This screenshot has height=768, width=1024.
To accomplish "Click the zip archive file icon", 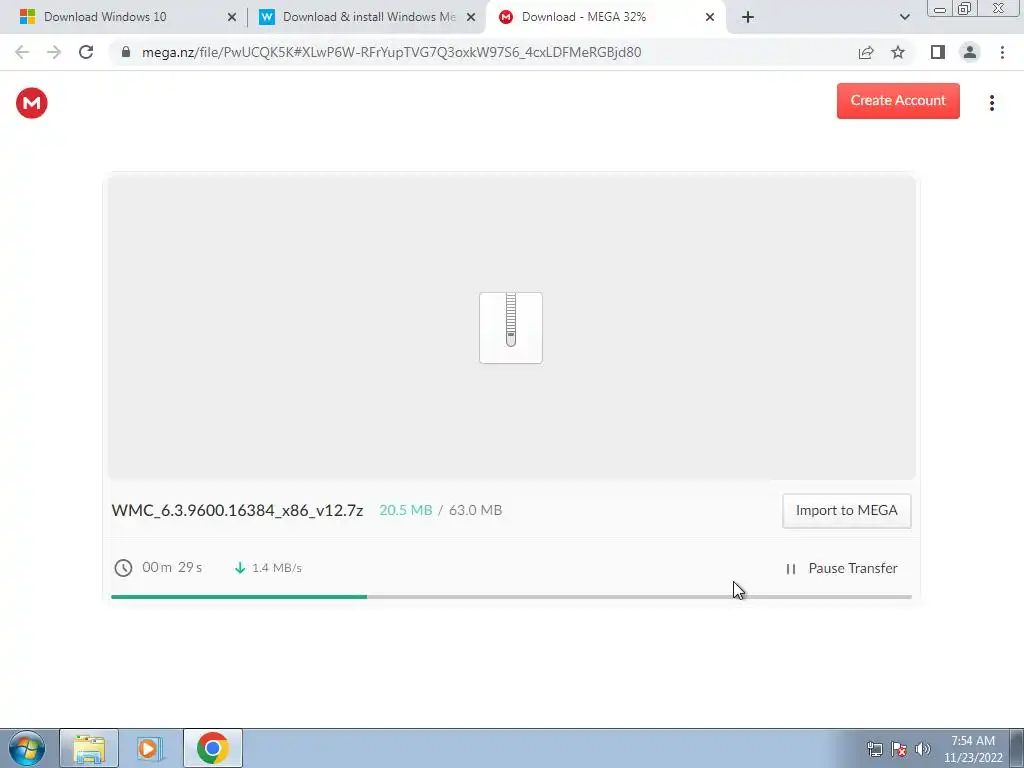I will point(511,328).
